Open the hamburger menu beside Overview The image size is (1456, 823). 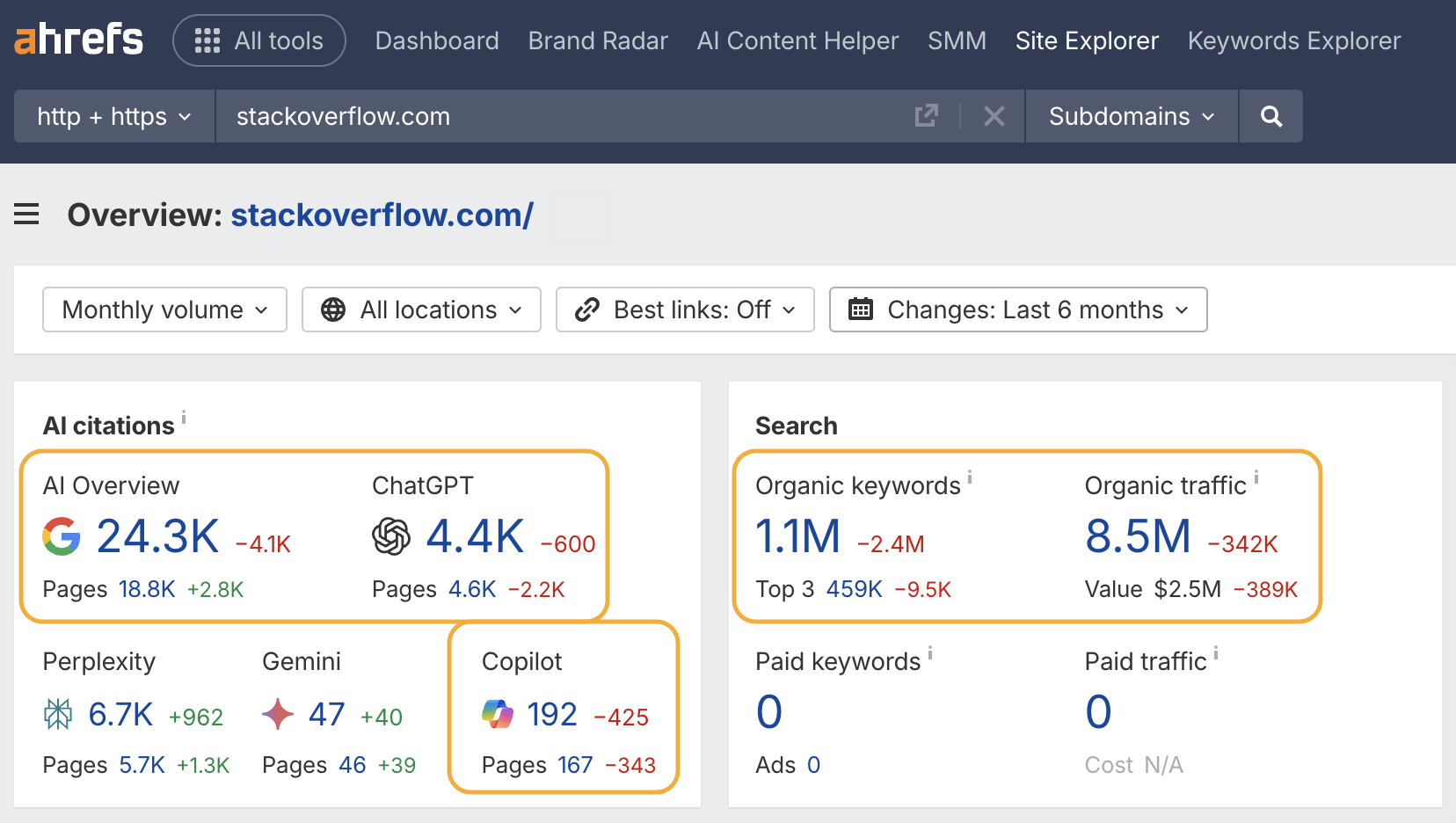coord(26,215)
